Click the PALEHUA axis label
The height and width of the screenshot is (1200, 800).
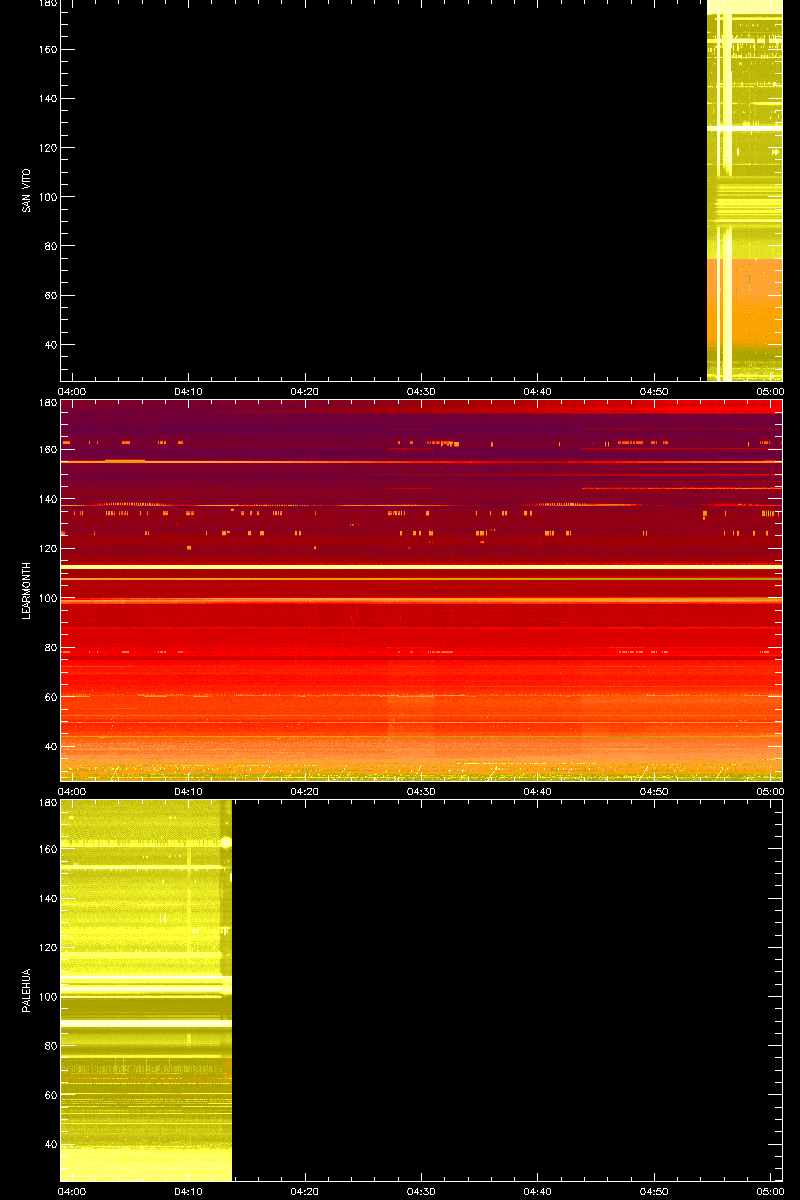(x=27, y=990)
